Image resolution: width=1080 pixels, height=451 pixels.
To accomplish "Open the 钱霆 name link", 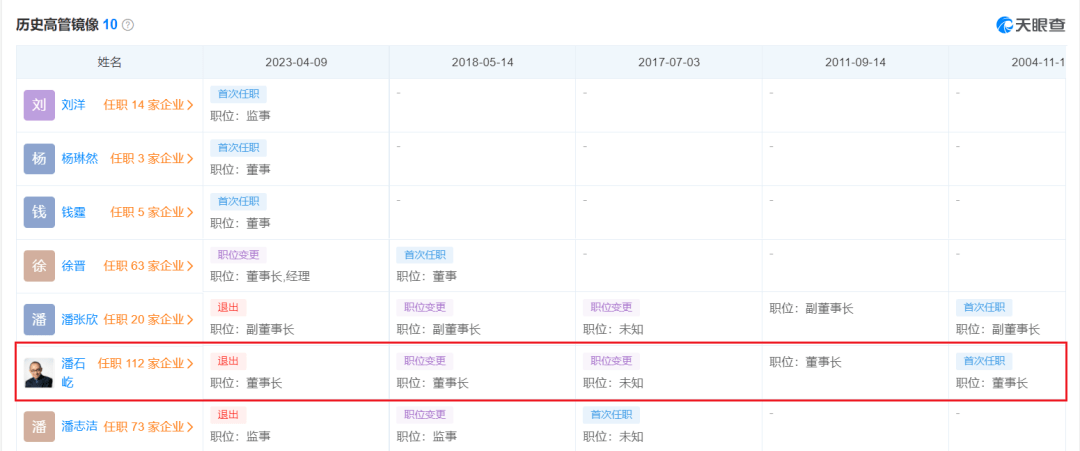I will (x=74, y=212).
